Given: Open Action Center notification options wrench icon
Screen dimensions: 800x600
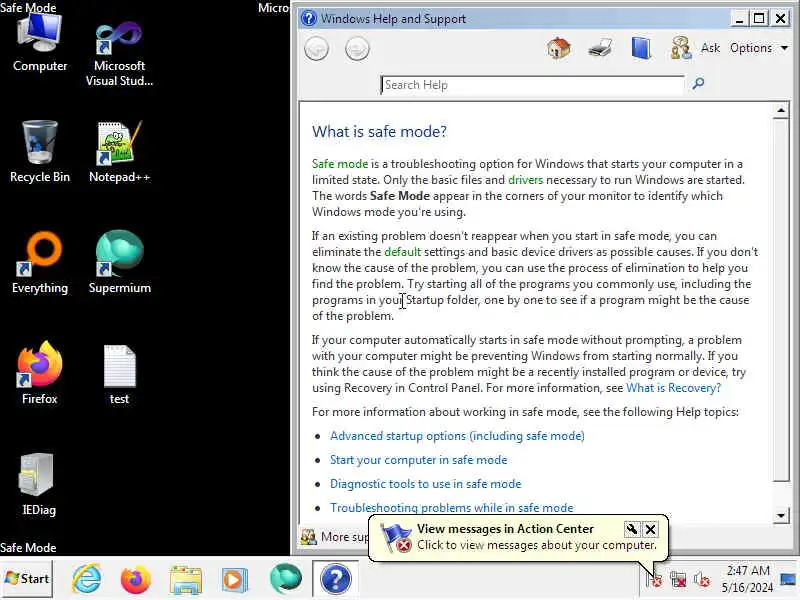Looking at the screenshot, I should click(632, 529).
